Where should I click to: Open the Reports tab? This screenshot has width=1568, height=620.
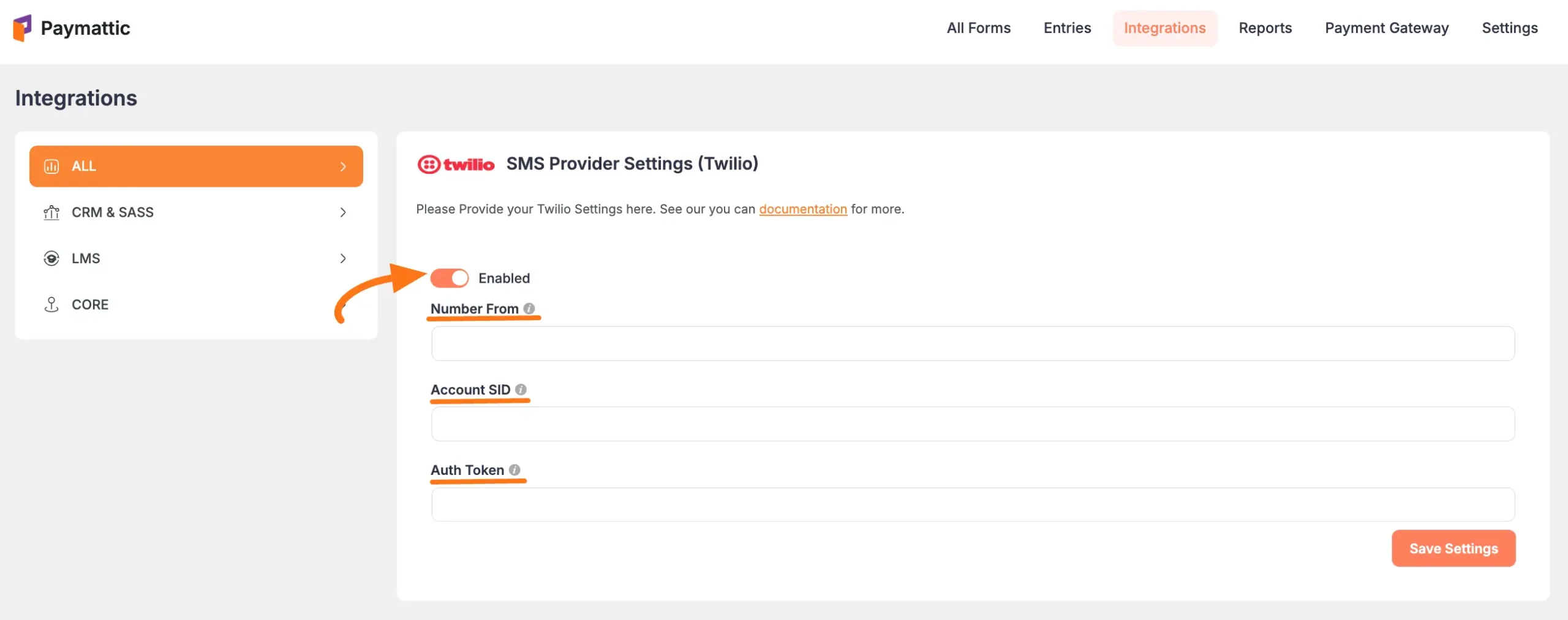1265,28
